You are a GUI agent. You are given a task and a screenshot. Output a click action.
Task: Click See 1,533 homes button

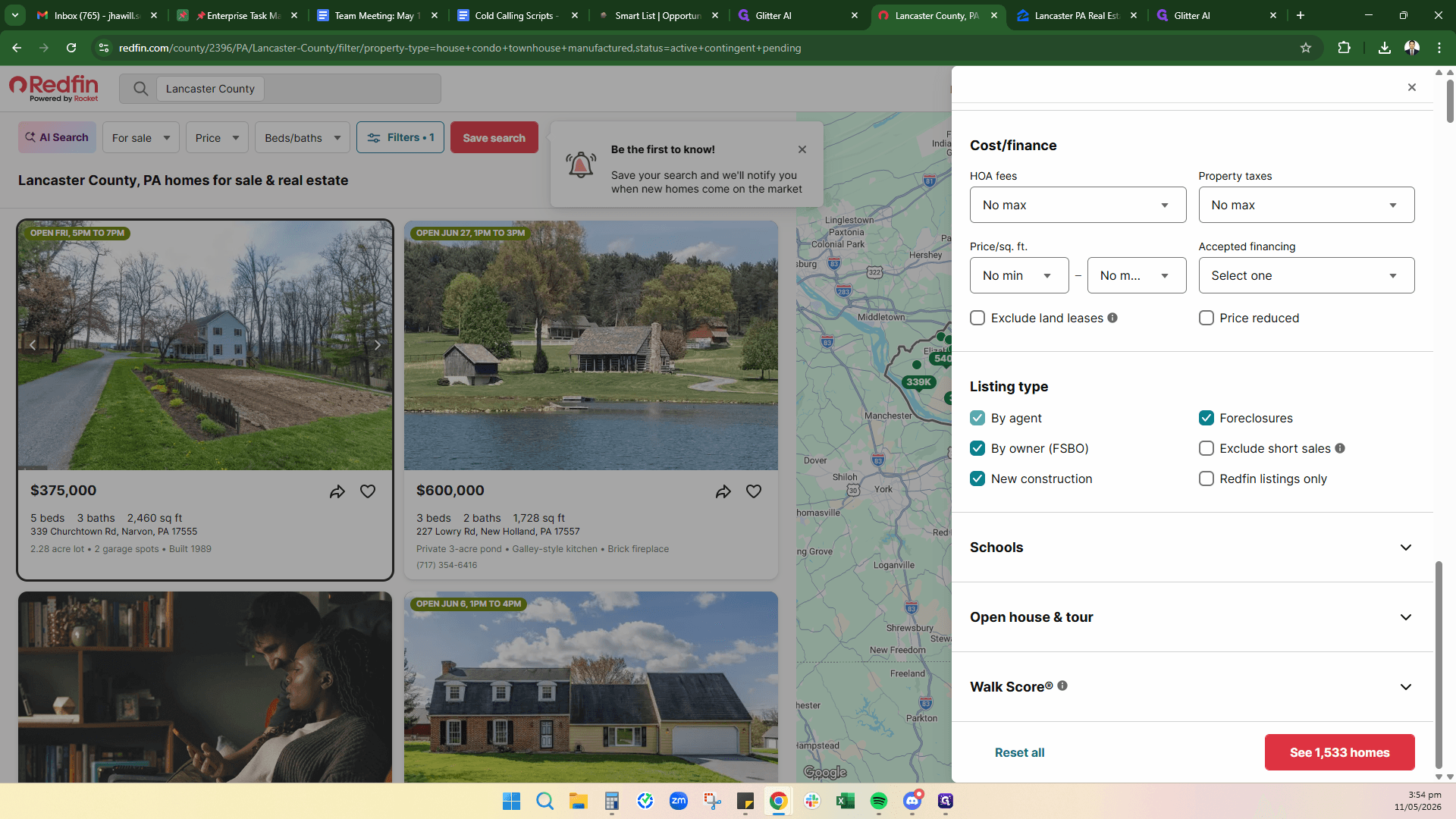[1339, 752]
